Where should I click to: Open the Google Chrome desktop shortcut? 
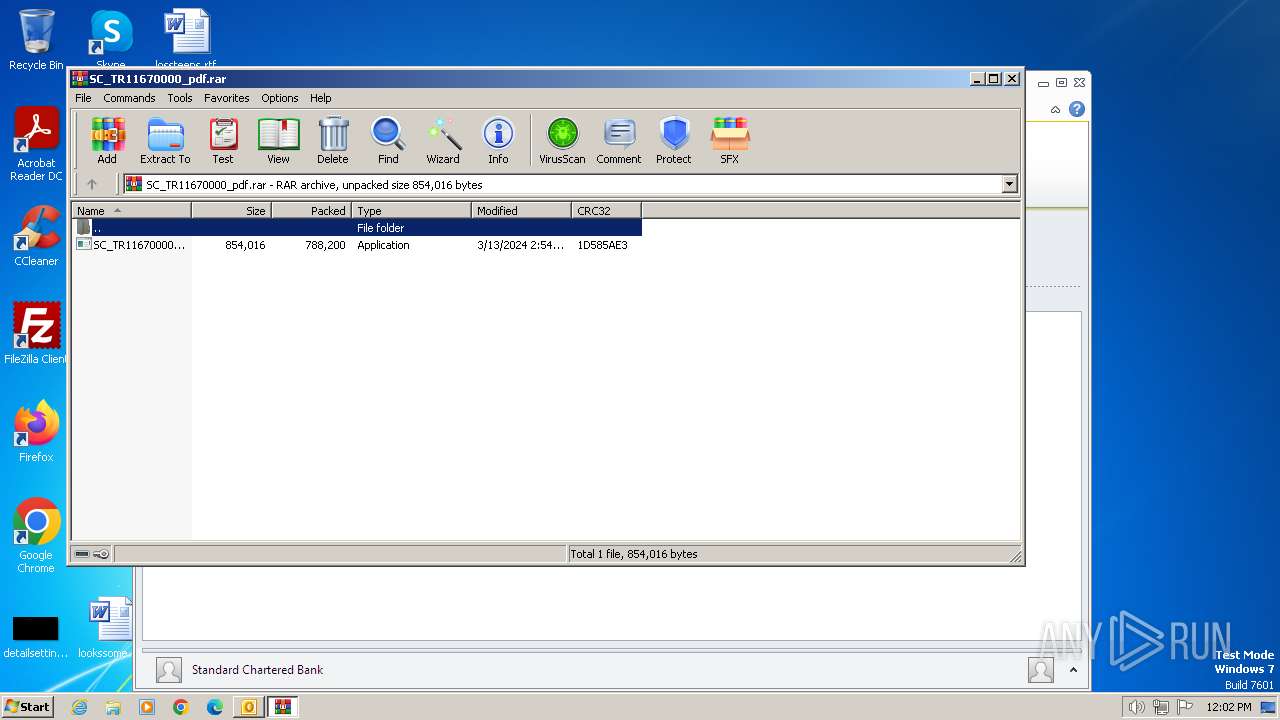tap(36, 535)
